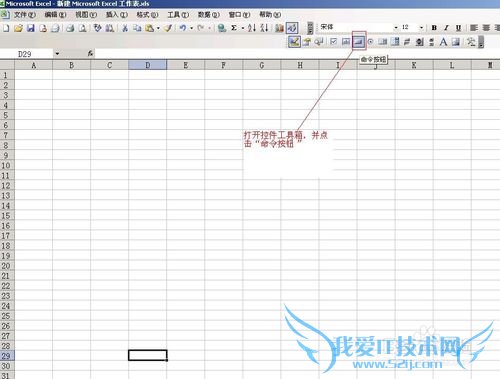Run the Spelling check icon

coord(97,28)
